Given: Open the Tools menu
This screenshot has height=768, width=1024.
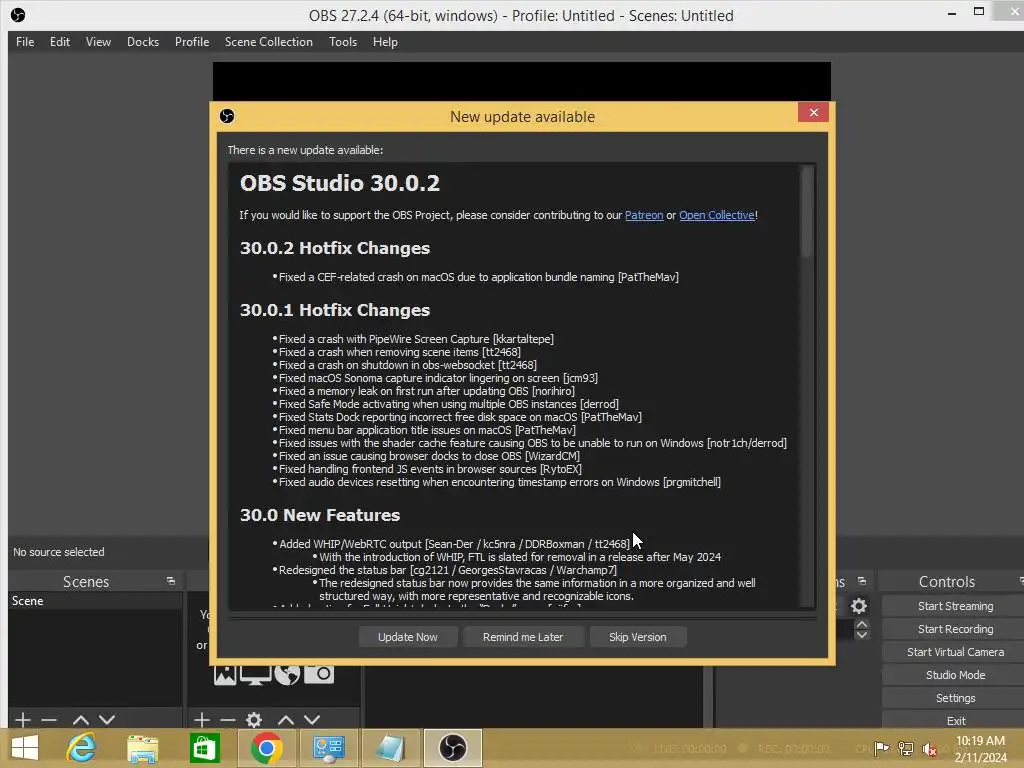Looking at the screenshot, I should click(343, 42).
